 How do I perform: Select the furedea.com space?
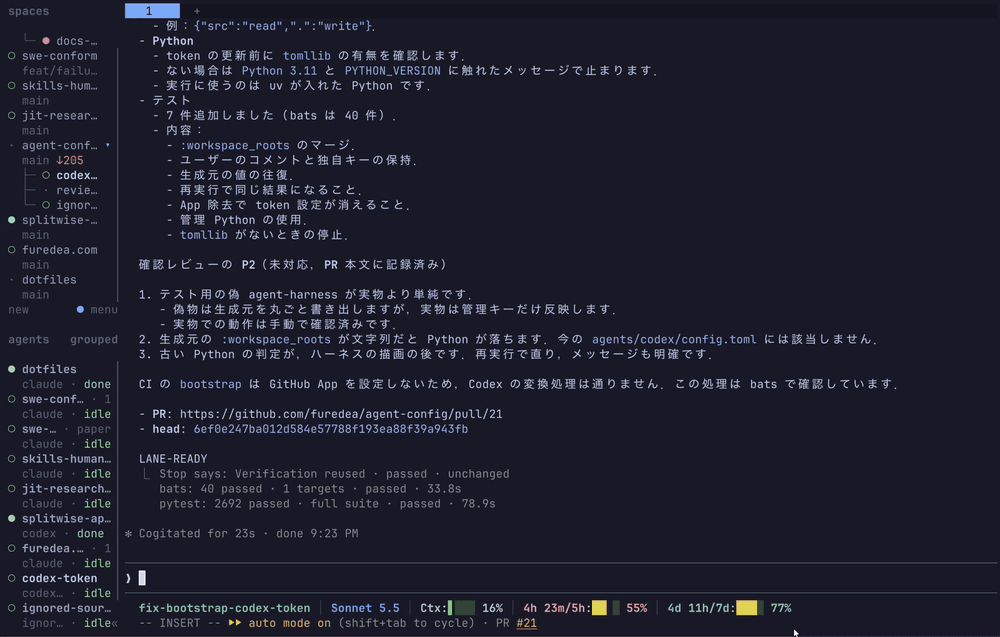[x=59, y=250]
